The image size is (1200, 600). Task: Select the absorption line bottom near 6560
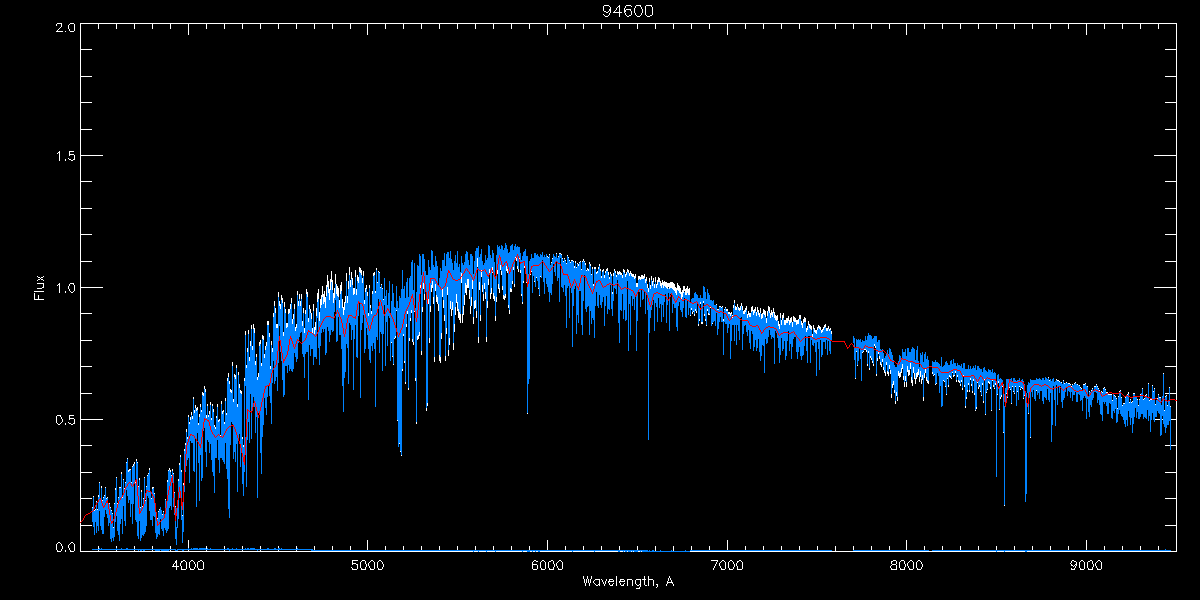tap(648, 436)
